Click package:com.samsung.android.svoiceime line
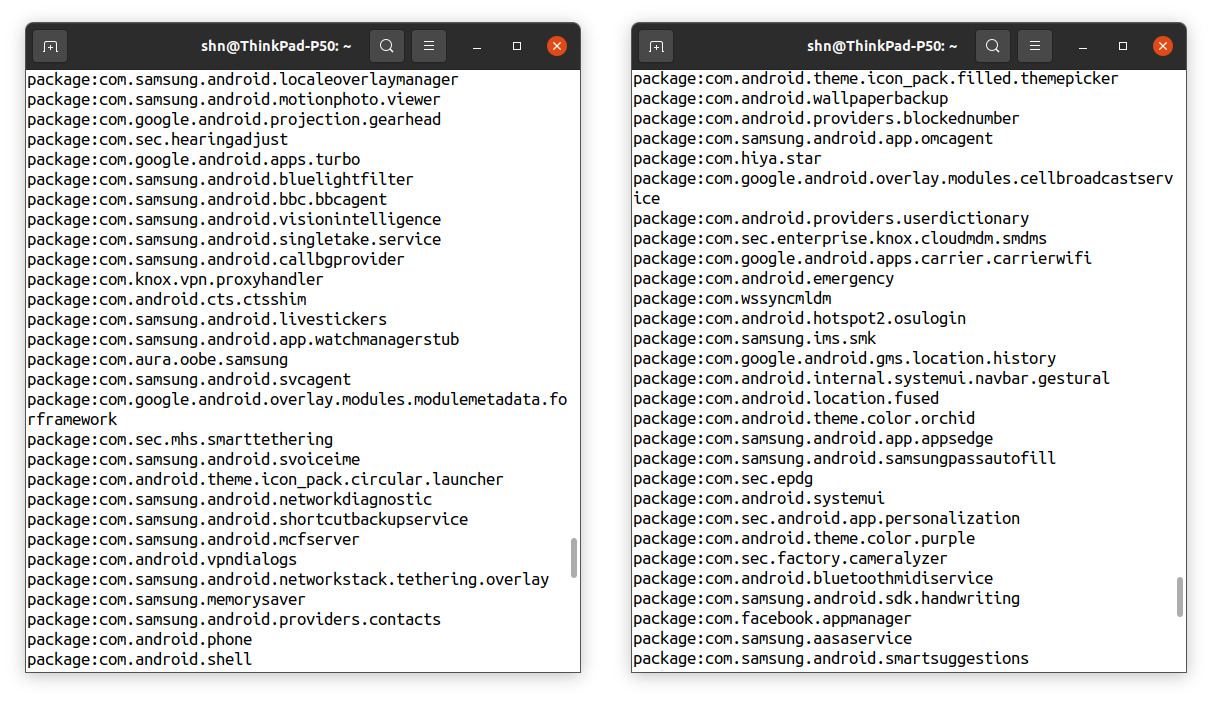 [x=193, y=459]
